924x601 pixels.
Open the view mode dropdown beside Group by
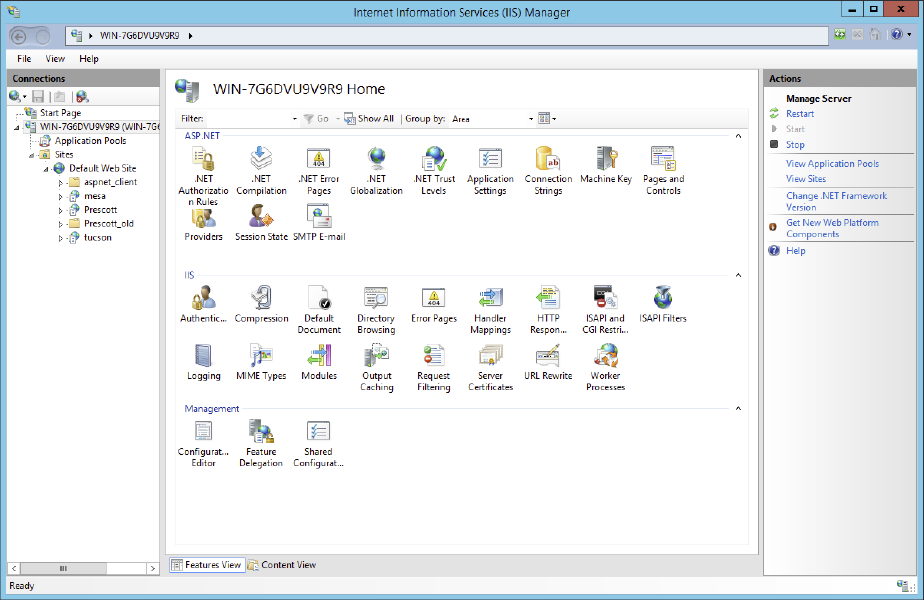coord(547,119)
